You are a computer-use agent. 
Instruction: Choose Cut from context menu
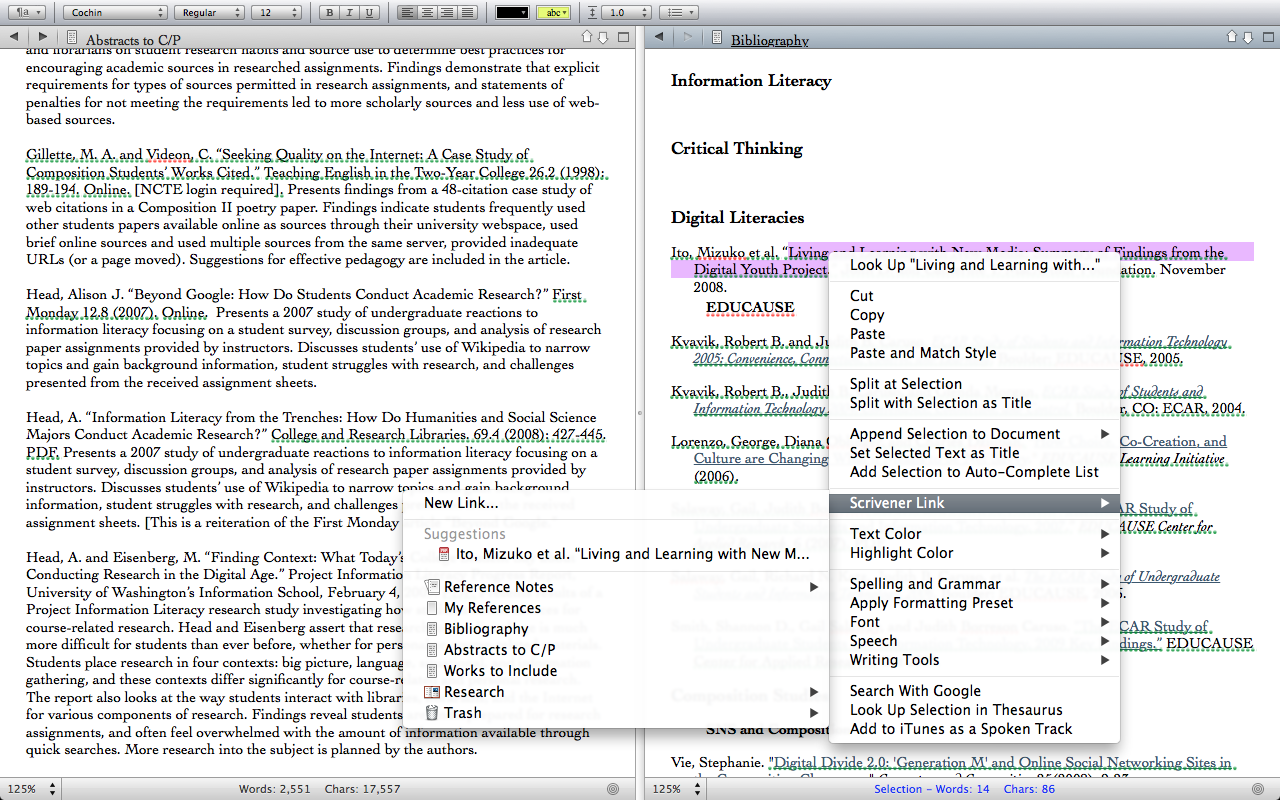coord(975,296)
